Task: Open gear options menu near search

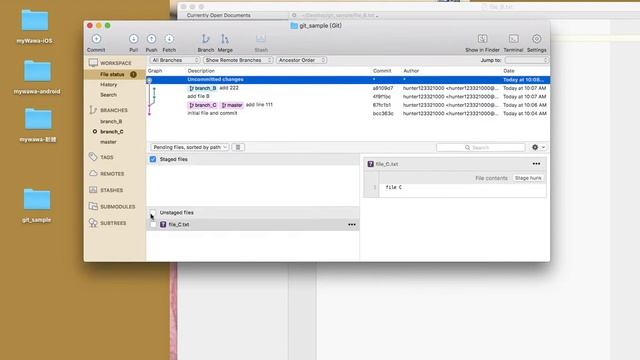Action: point(538,147)
